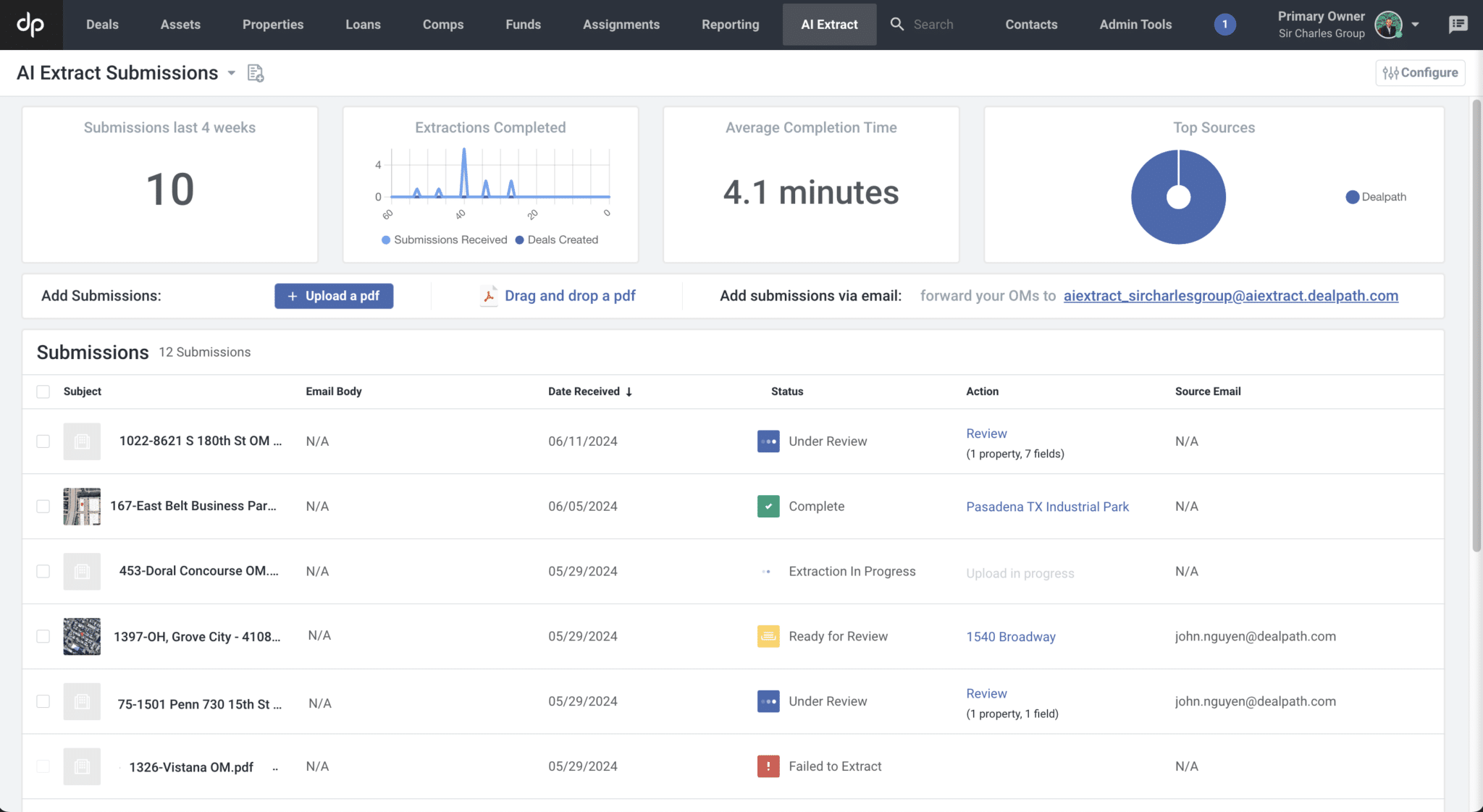Click the placeholder document icon for 1022-8621 S 180th St

click(x=82, y=441)
